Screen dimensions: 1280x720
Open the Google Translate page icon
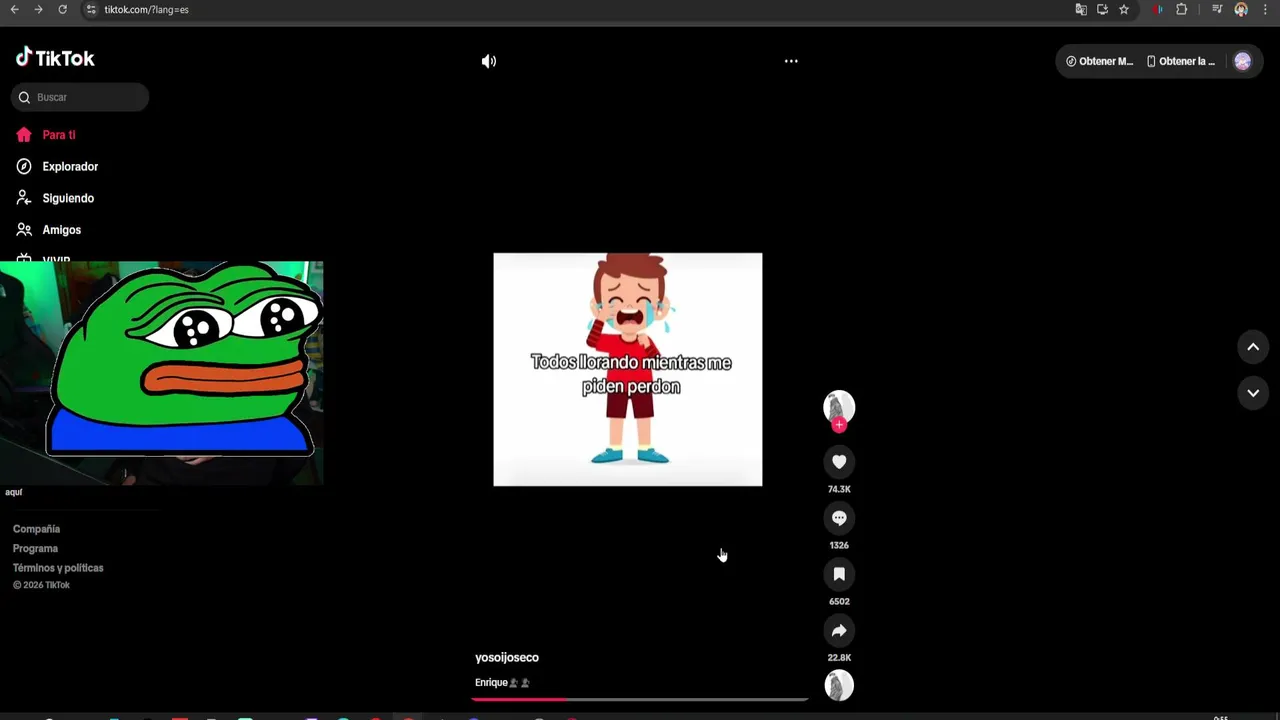click(1081, 9)
